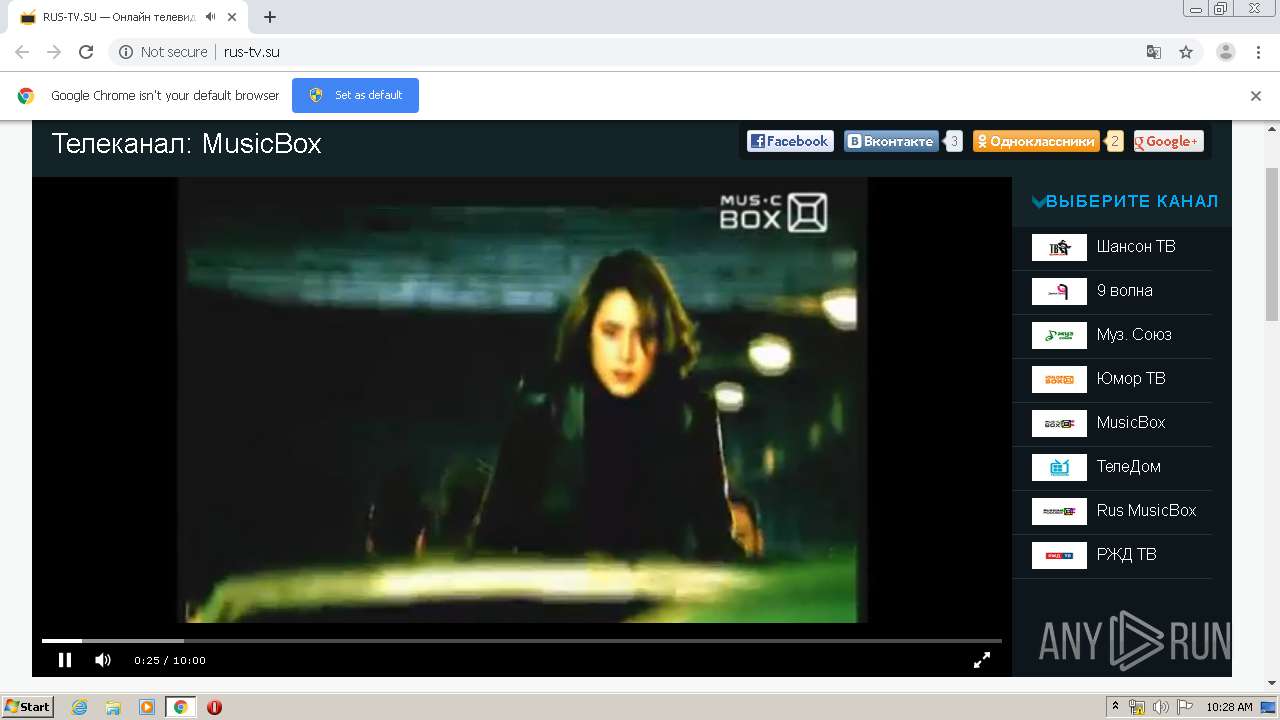Select the РЖД ТВ channel logo
The height and width of the screenshot is (720, 1280).
(x=1059, y=555)
